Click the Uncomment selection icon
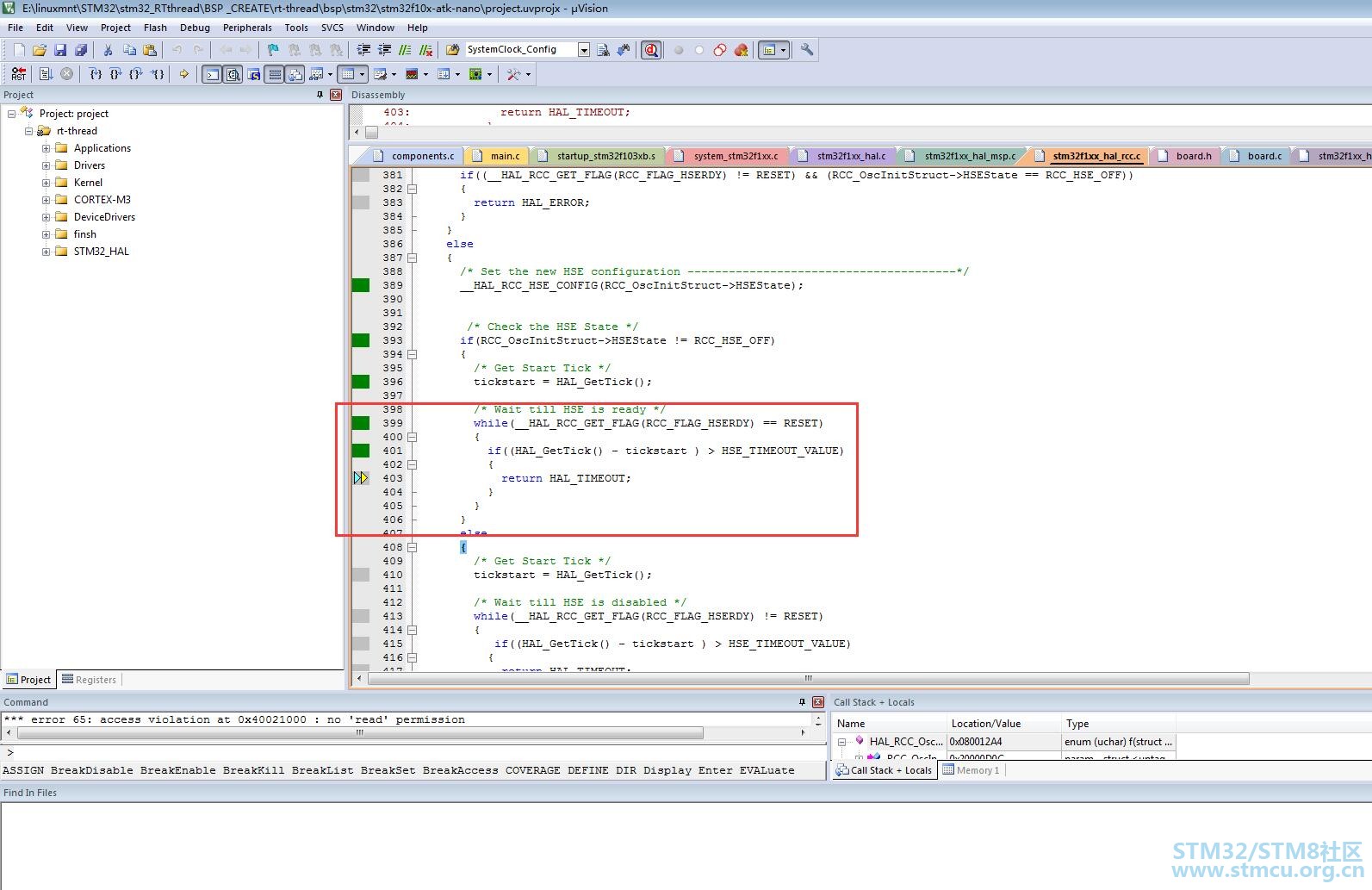This screenshot has height=890, width=1372. [x=425, y=50]
